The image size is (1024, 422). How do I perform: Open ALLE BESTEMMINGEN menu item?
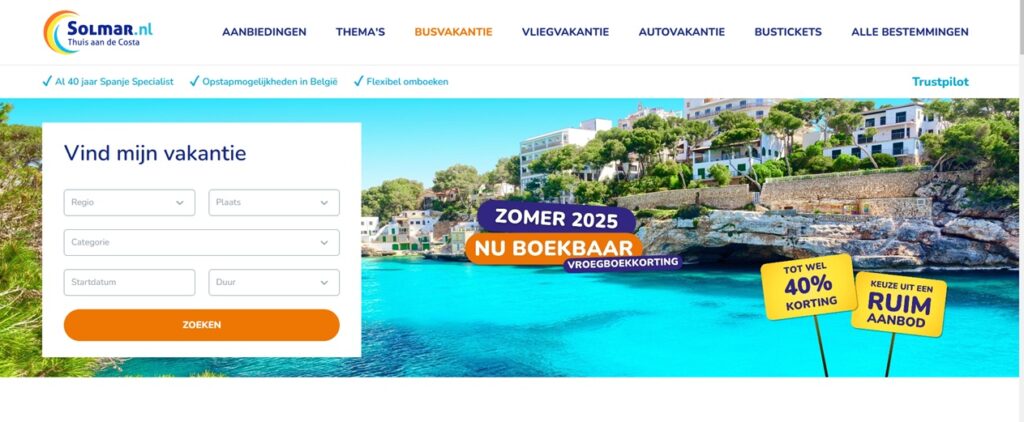(910, 32)
